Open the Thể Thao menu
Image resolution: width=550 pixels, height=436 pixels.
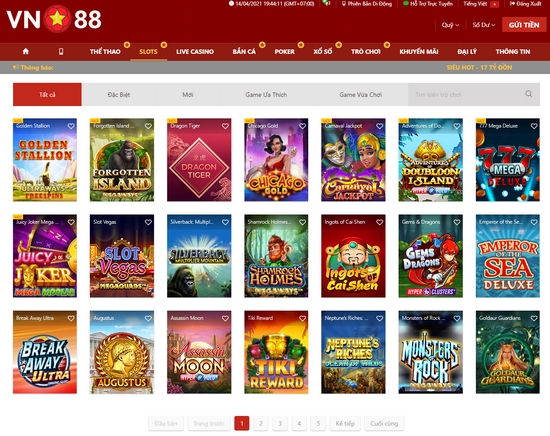(105, 52)
